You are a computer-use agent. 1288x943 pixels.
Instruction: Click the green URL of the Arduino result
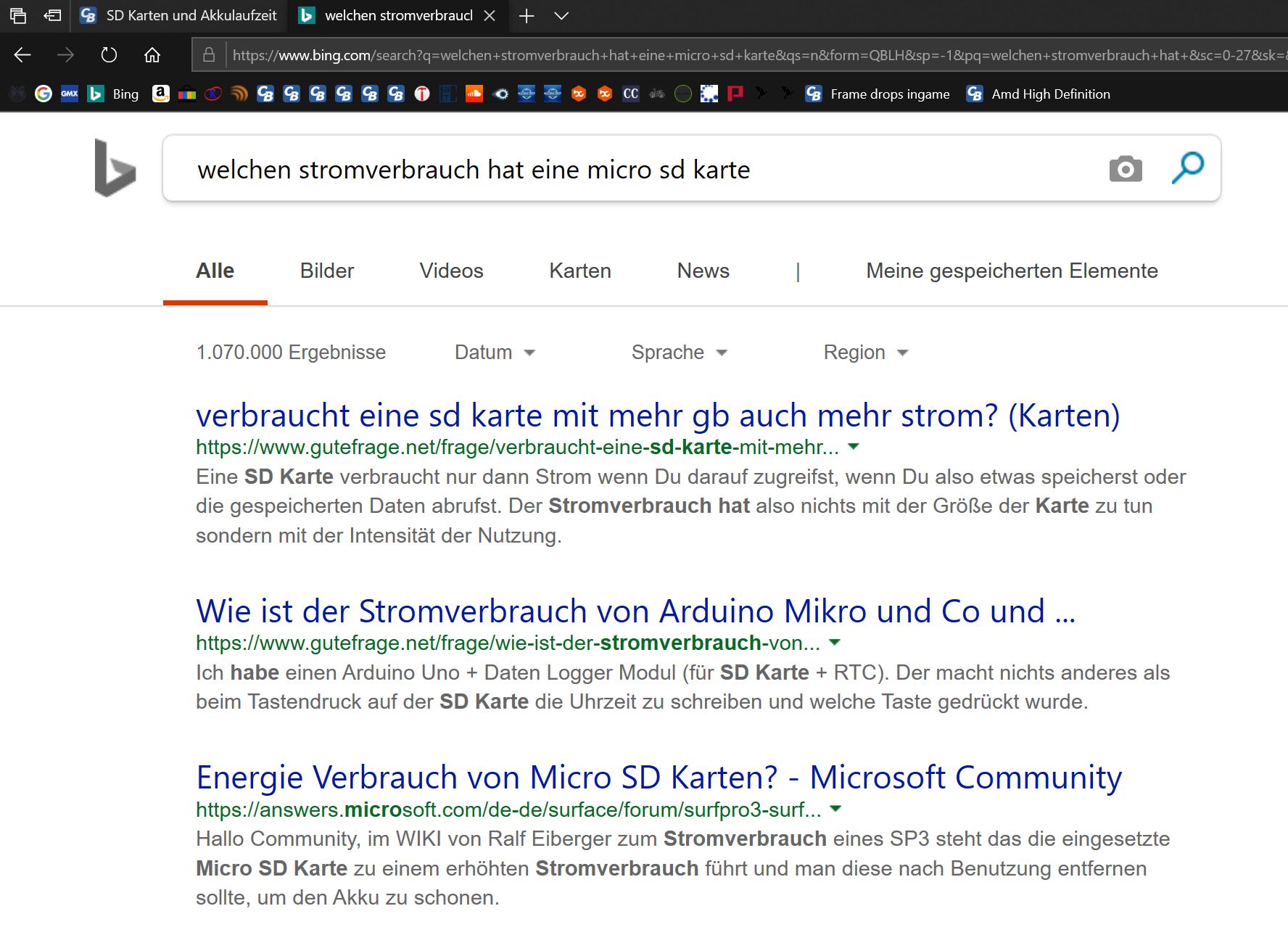pos(508,643)
